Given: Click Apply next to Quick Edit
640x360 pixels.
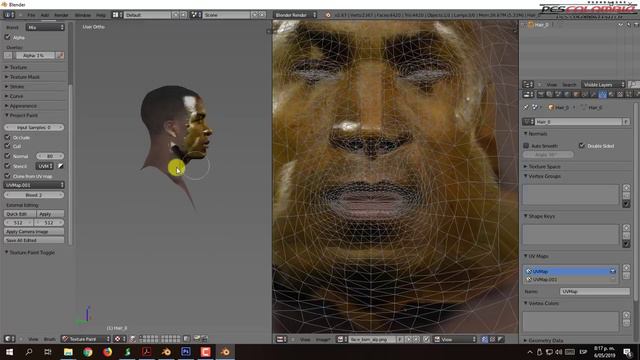Looking at the screenshot, I should [x=50, y=214].
